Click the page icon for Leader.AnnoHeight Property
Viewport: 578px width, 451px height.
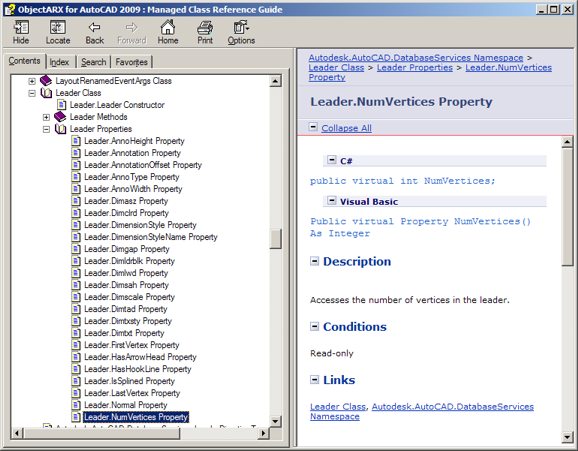pyautogui.click(x=76, y=141)
